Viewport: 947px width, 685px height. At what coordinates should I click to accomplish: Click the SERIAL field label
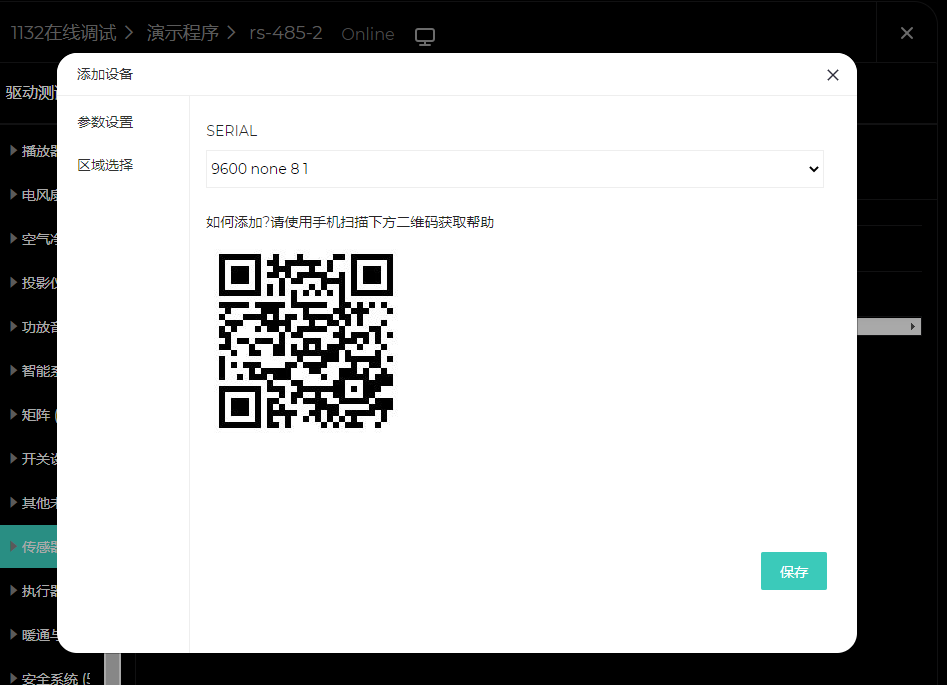(x=231, y=131)
